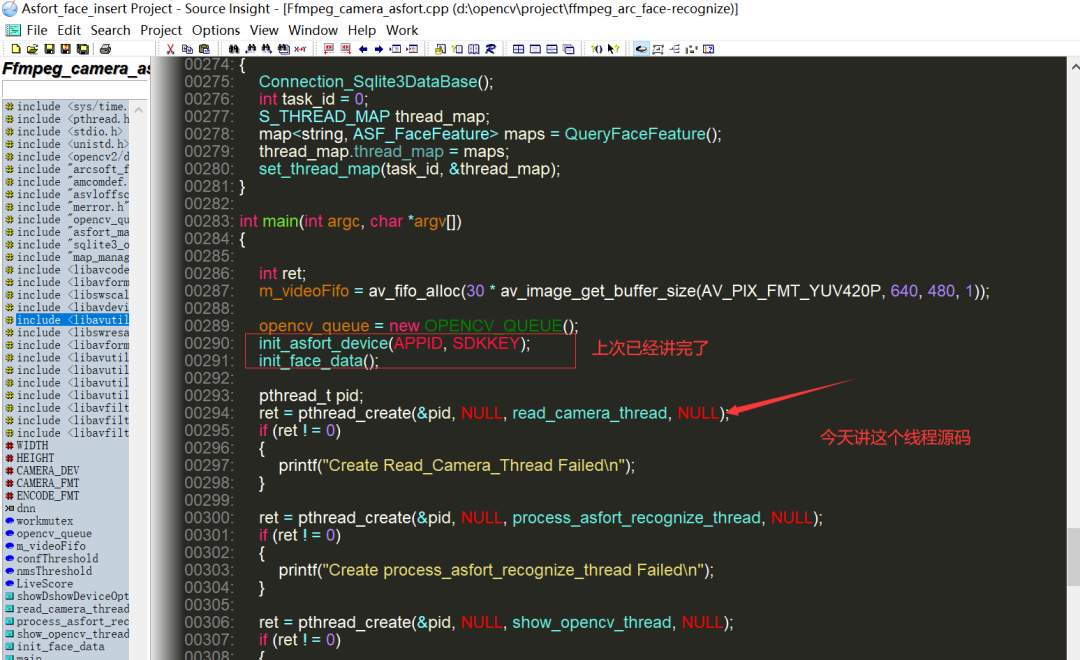Screen dimensions: 1080x660
Task: Click the symbol search input field
Action: coord(74,90)
